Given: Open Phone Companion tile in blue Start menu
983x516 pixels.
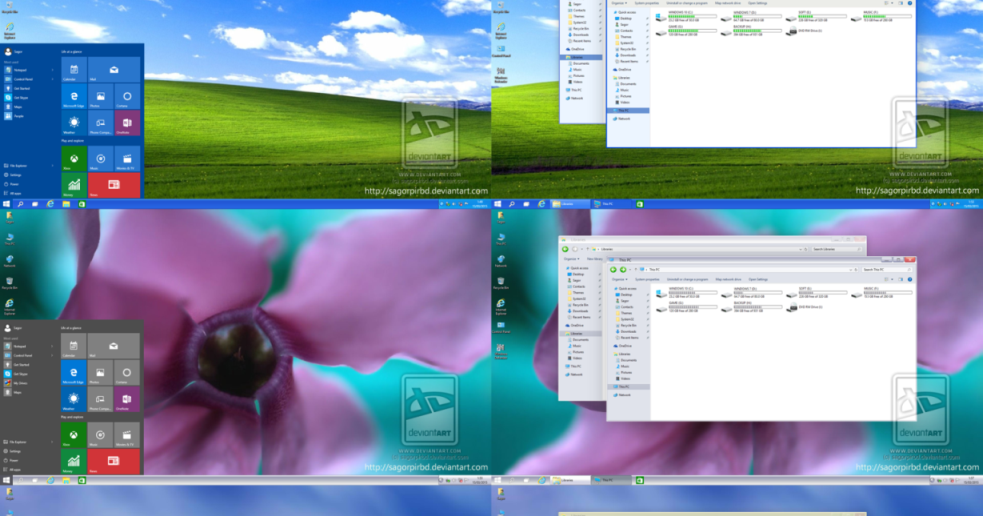Looking at the screenshot, I should point(100,123).
